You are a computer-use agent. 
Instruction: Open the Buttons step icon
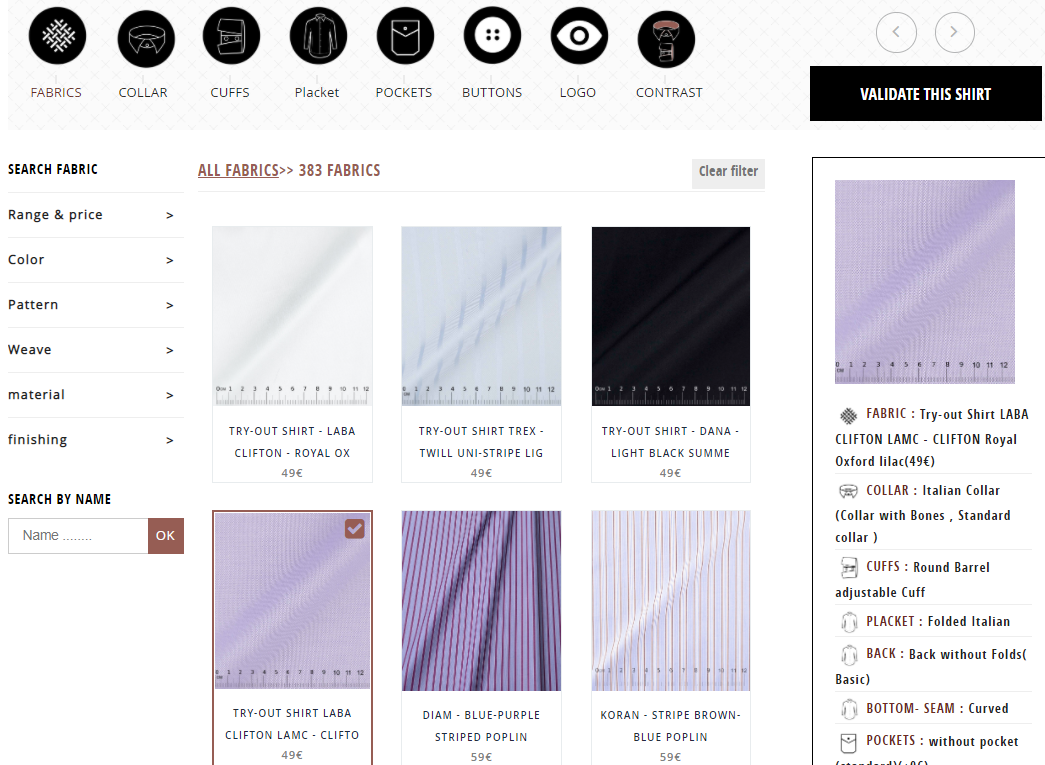493,35
